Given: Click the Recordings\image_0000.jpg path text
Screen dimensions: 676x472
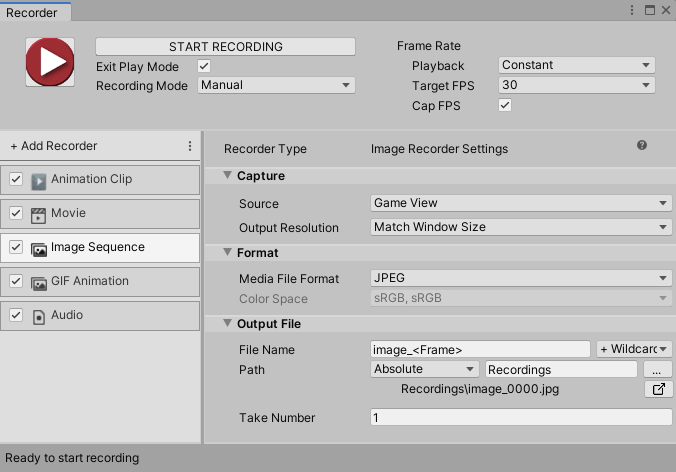Looking at the screenshot, I should pyautogui.click(x=480, y=389).
